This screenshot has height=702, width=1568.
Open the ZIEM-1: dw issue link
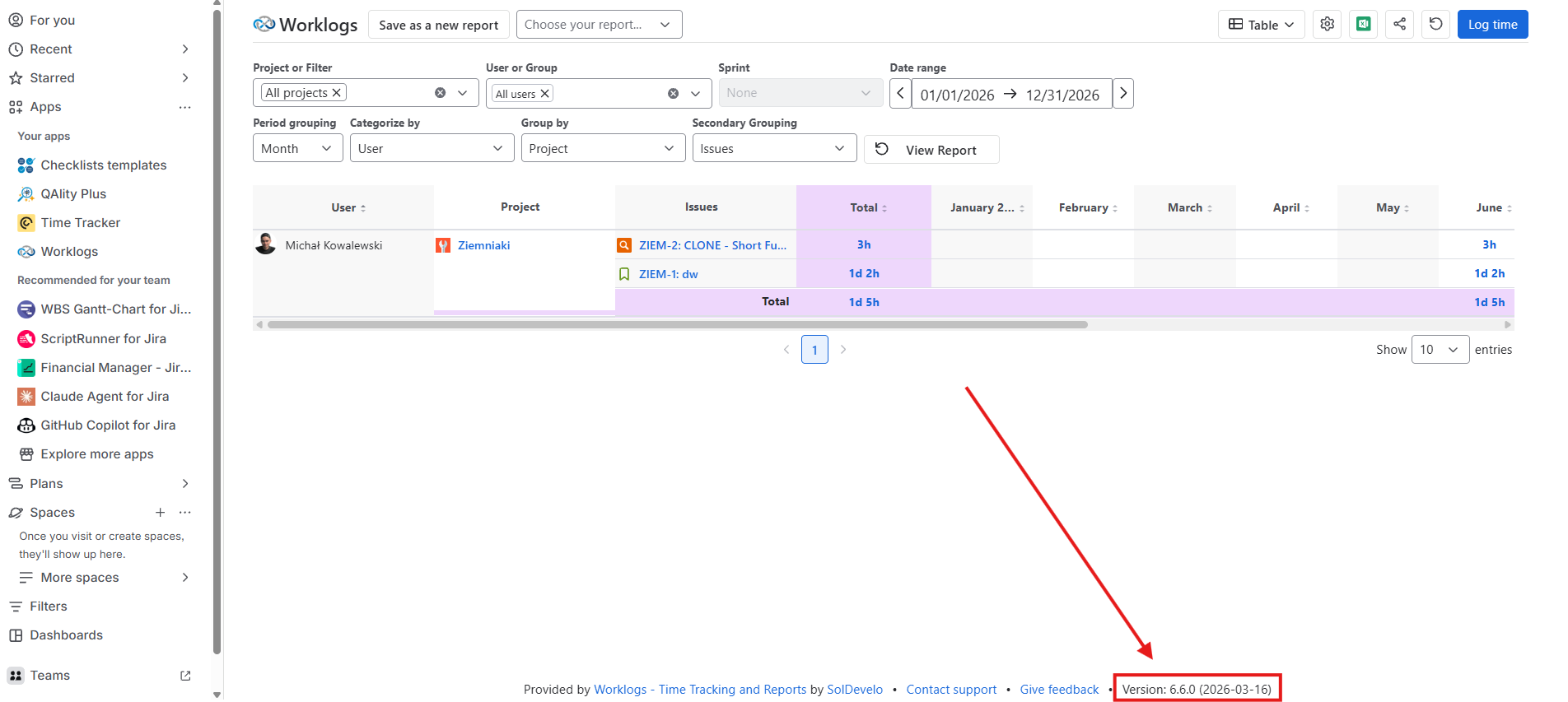(669, 274)
